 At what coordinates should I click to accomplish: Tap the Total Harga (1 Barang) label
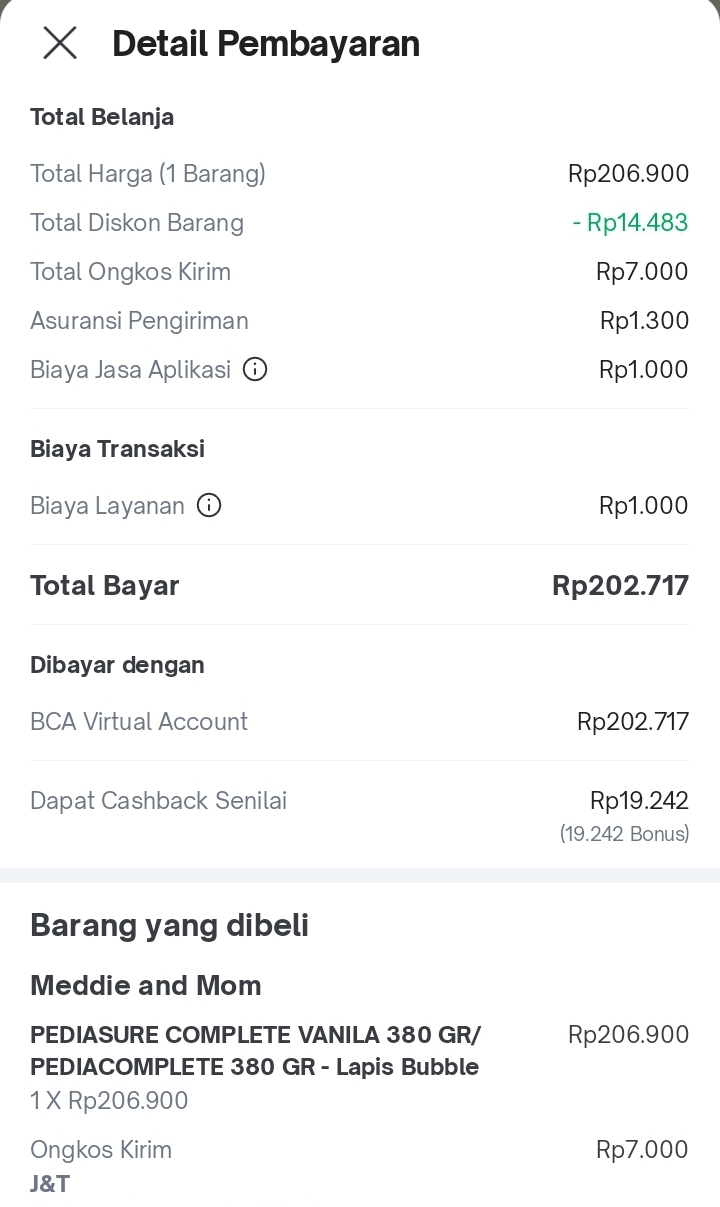(148, 174)
